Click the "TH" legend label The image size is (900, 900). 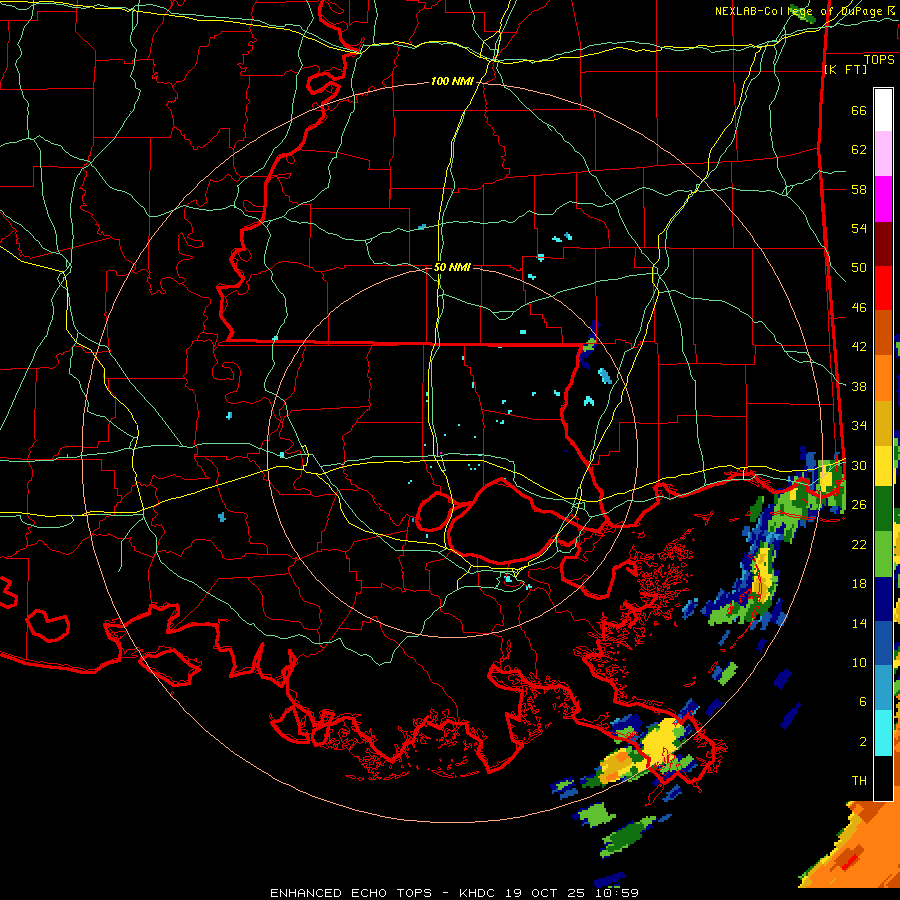click(x=859, y=781)
